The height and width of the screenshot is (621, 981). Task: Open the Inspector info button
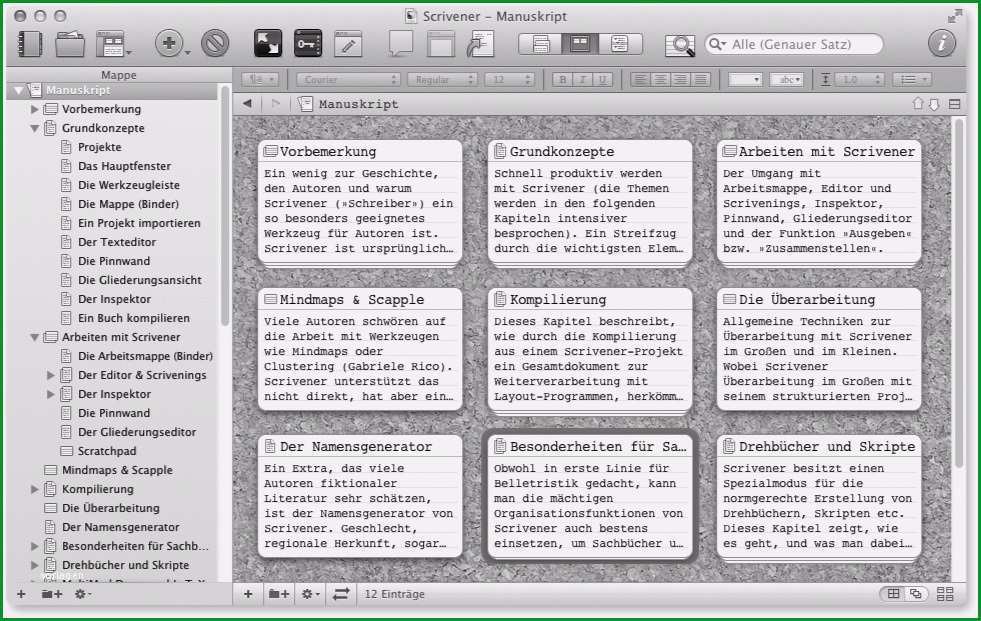coord(942,44)
